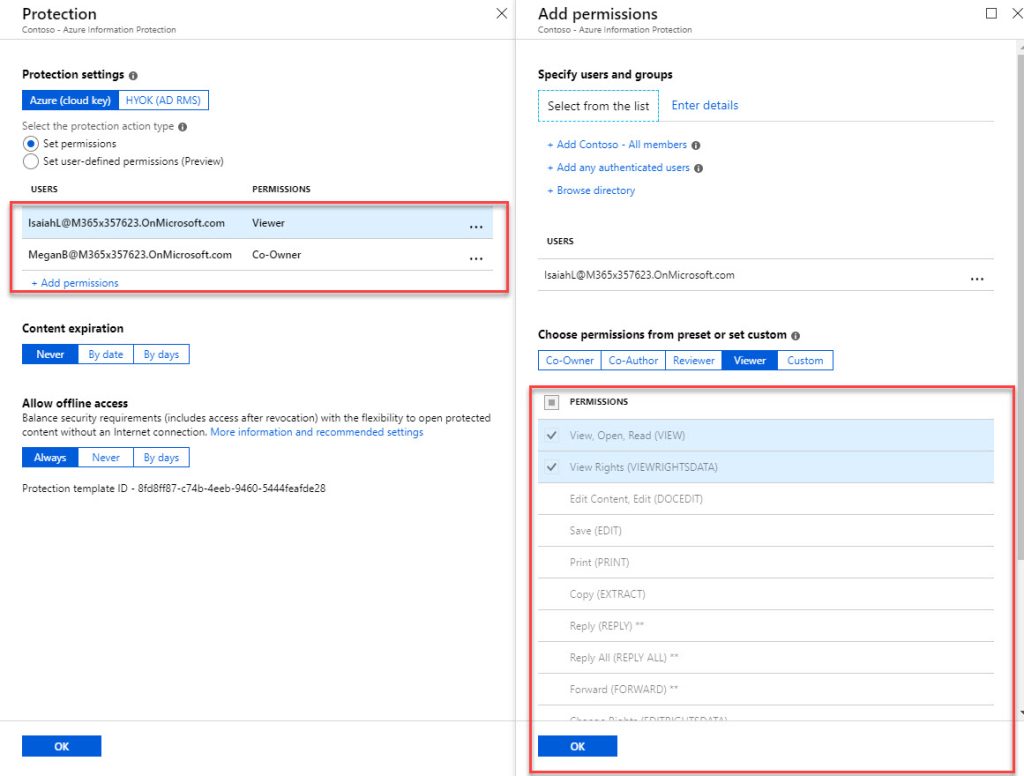1024x776 pixels.
Task: Click the maximize icon on Add permissions pane
Action: (x=991, y=13)
